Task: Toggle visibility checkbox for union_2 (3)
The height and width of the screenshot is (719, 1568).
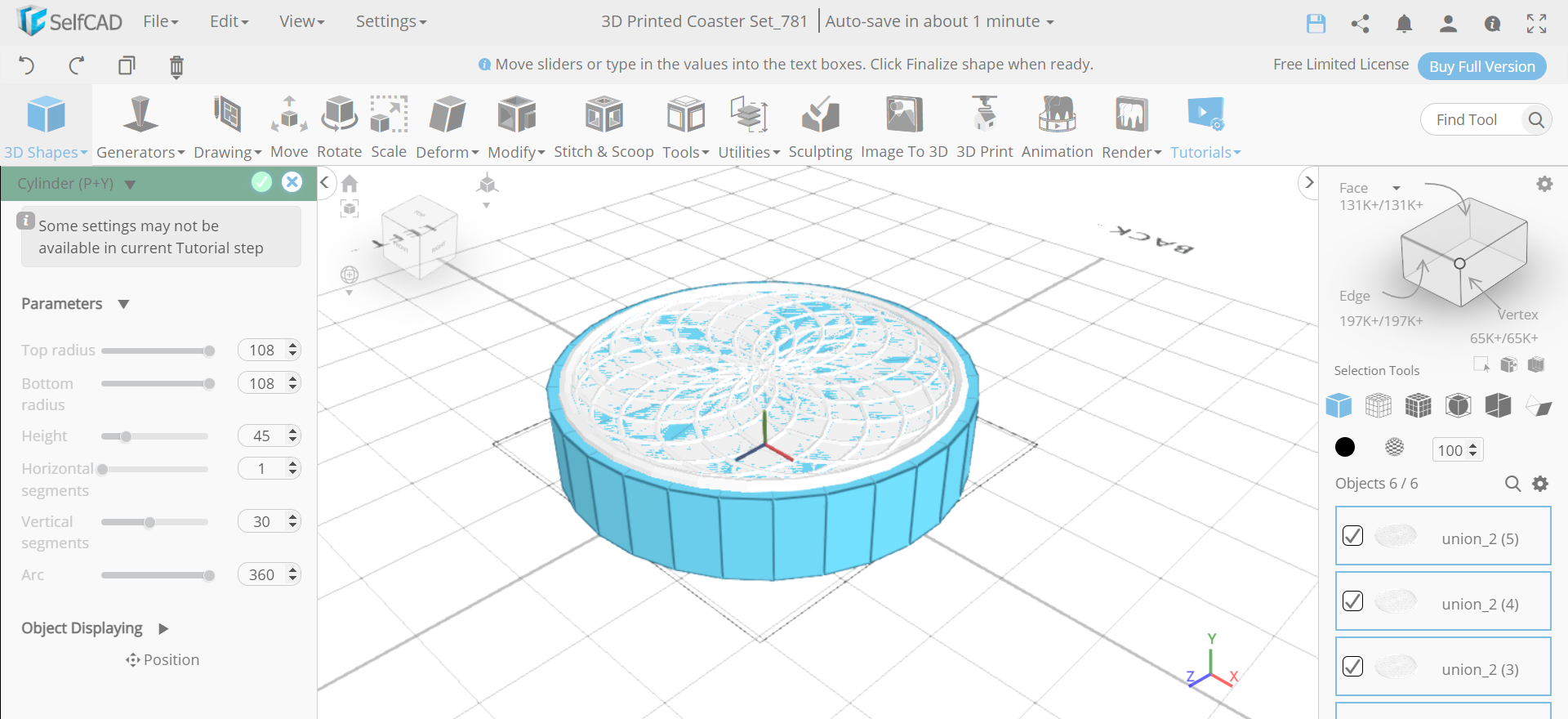Action: (x=1352, y=667)
